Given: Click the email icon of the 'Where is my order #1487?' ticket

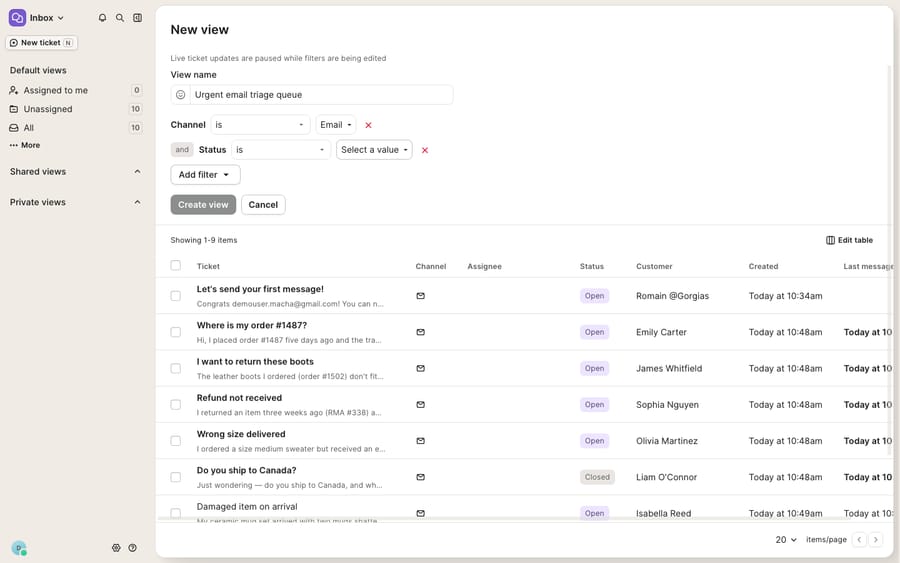Looking at the screenshot, I should pyautogui.click(x=421, y=332).
